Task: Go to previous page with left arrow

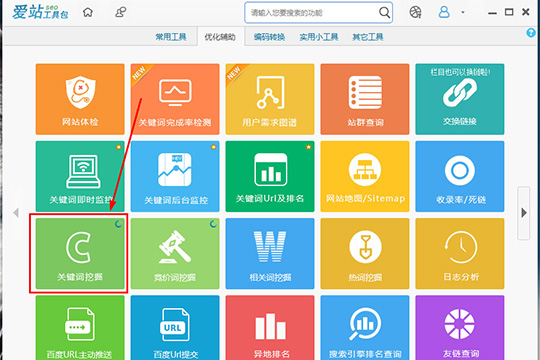Action: coord(16,213)
